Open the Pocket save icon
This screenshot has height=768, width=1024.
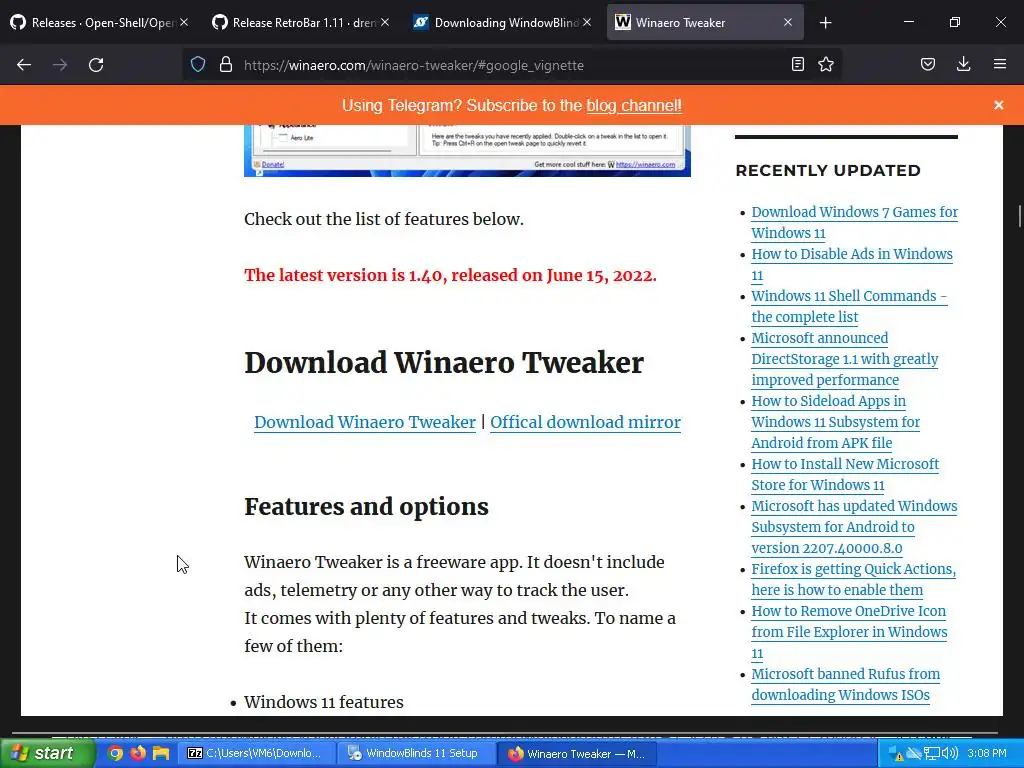click(928, 64)
